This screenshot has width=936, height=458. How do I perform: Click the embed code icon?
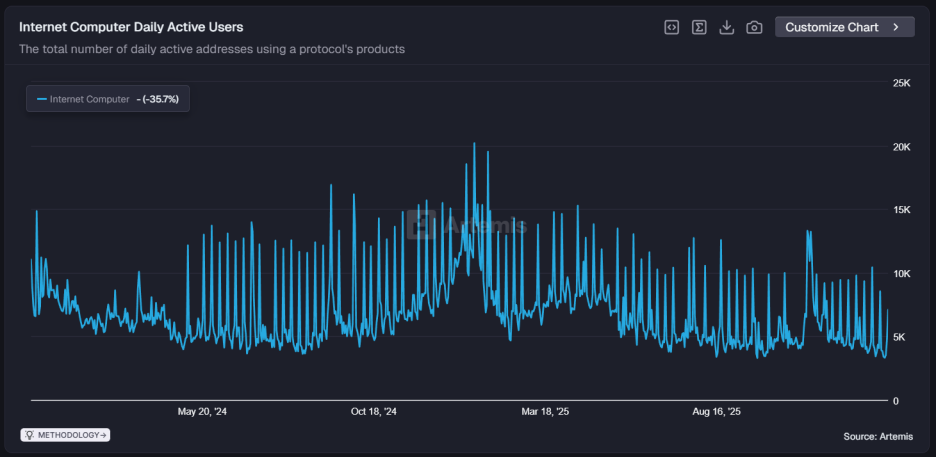tap(672, 27)
